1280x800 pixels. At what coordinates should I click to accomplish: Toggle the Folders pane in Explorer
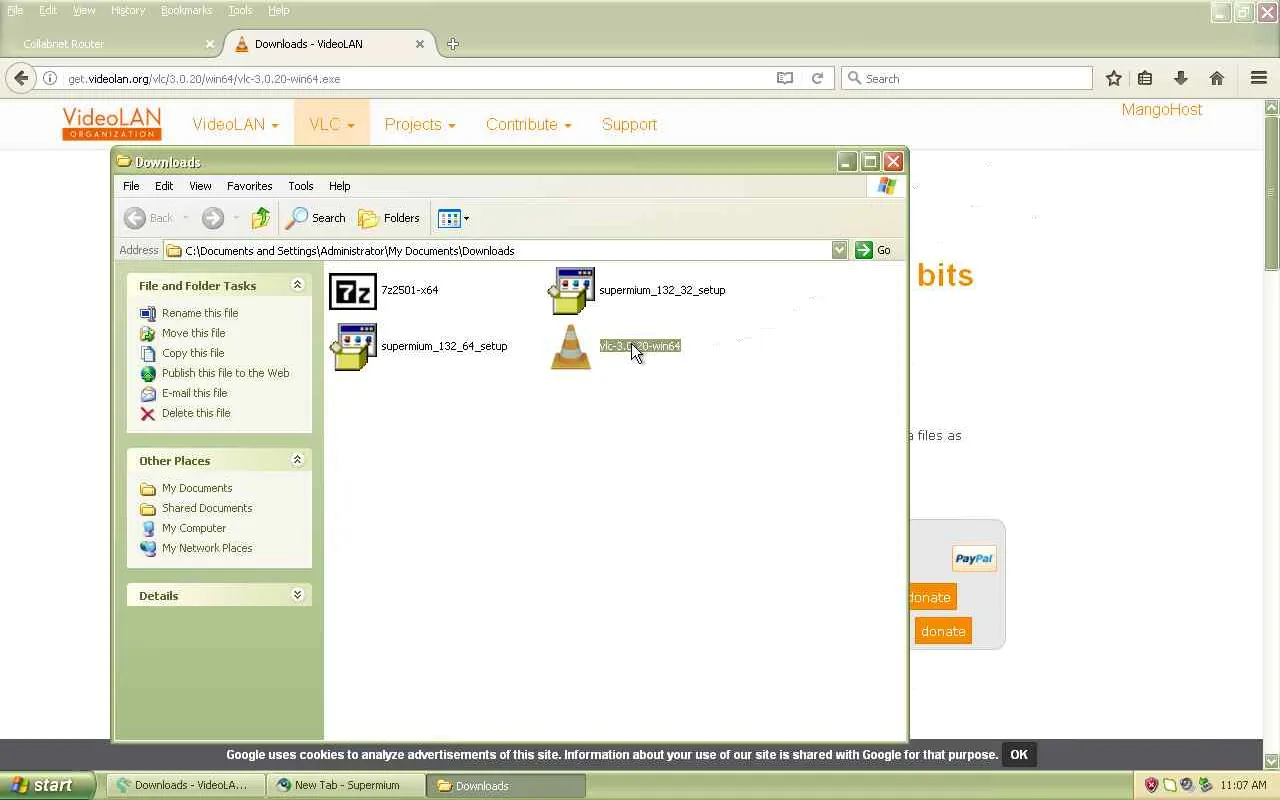(x=389, y=218)
